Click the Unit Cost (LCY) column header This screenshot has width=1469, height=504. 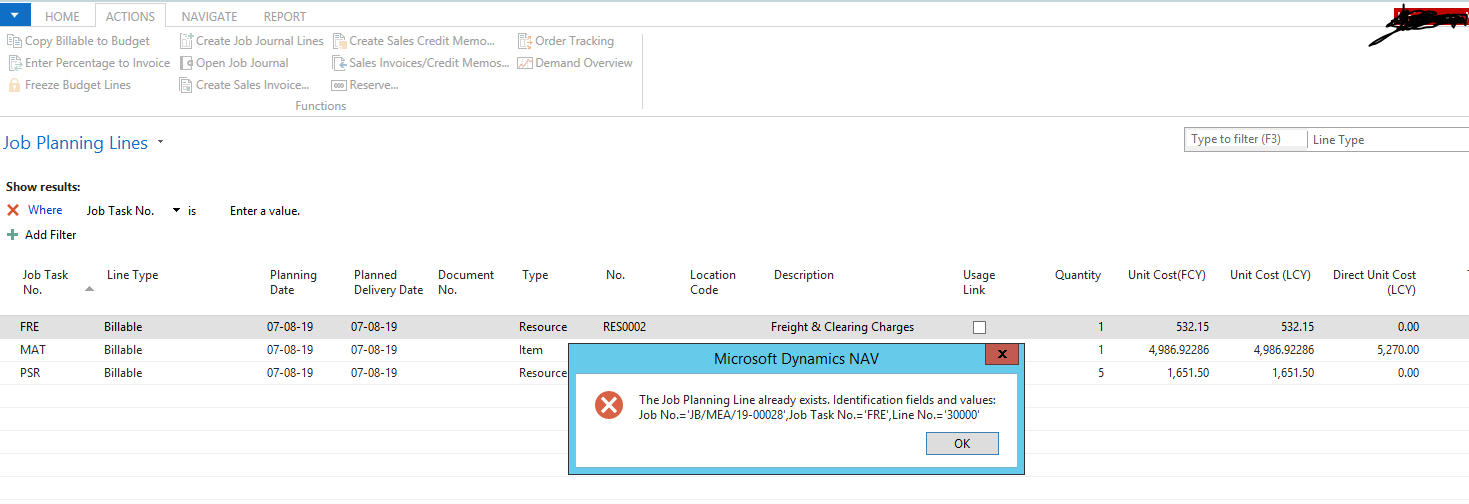click(1270, 275)
